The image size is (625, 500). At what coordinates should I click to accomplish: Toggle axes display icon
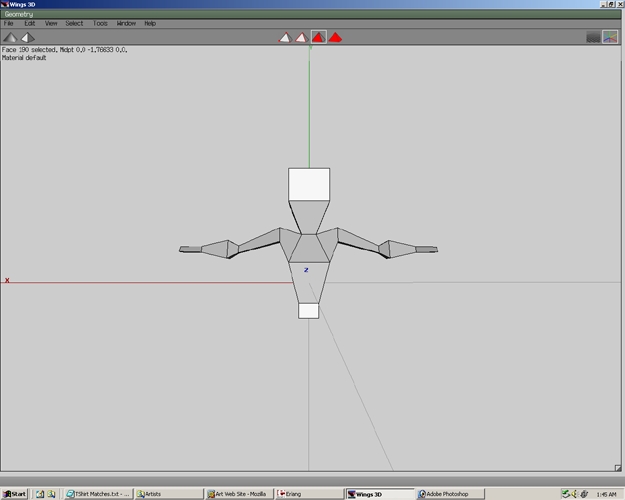pyautogui.click(x=610, y=37)
